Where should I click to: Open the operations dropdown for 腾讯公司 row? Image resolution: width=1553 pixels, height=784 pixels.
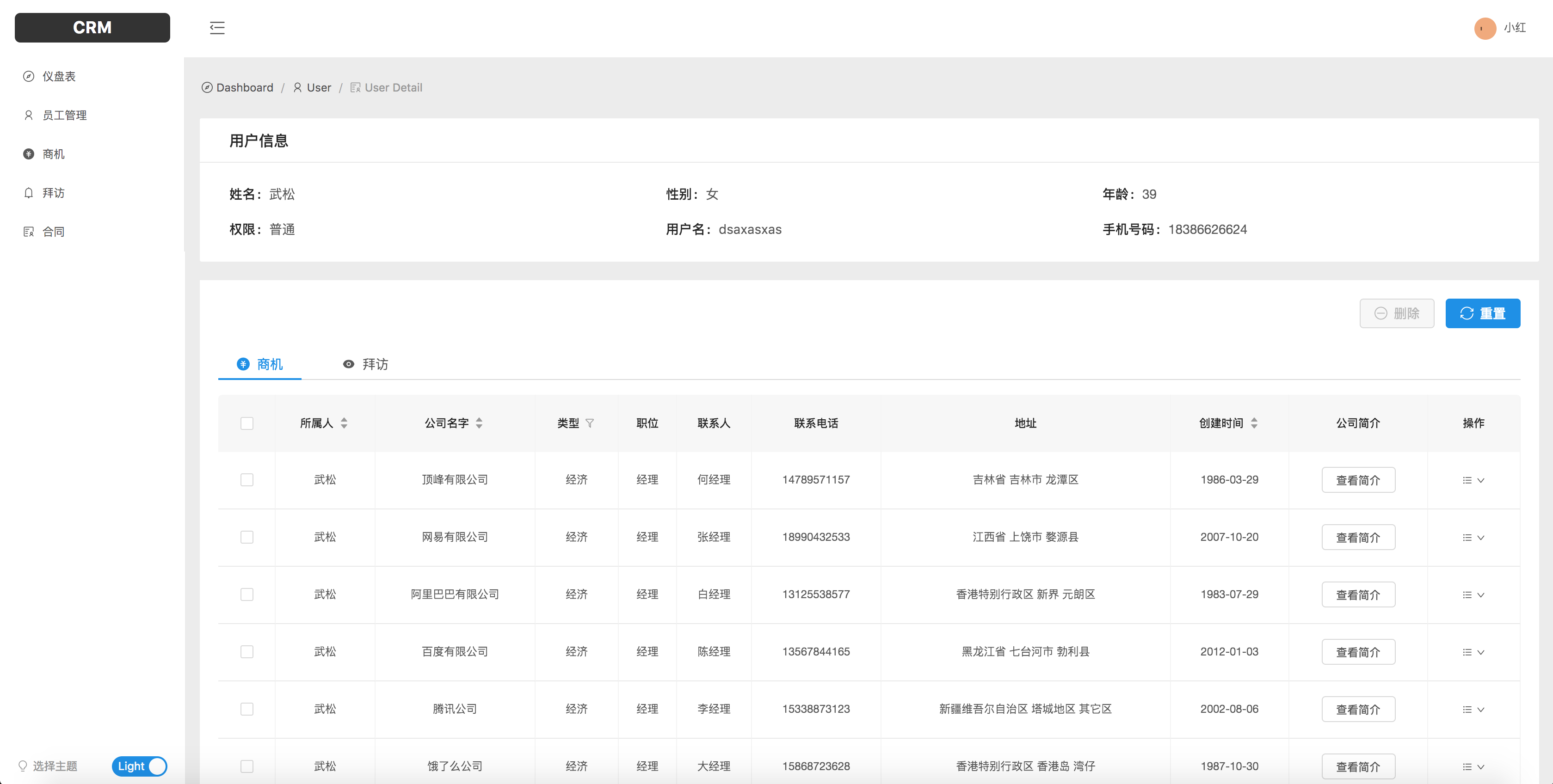(1473, 709)
